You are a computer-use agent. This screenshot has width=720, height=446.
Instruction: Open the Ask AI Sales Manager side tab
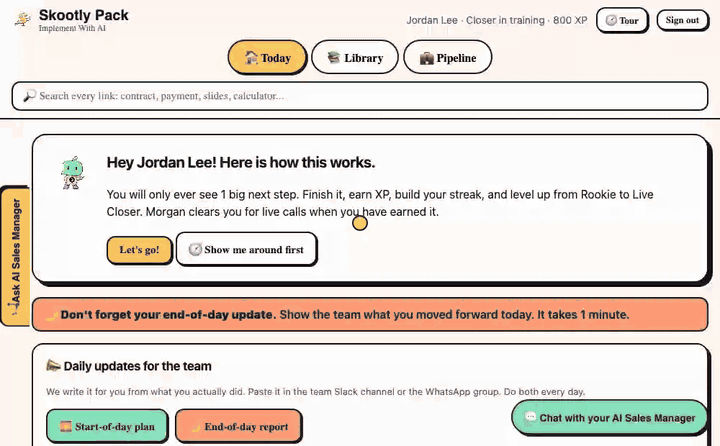[x=16, y=256]
